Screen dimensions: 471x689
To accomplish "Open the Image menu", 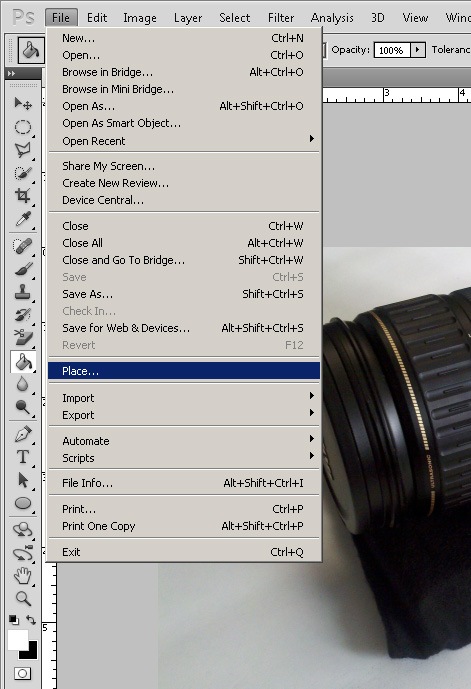I will 140,18.
